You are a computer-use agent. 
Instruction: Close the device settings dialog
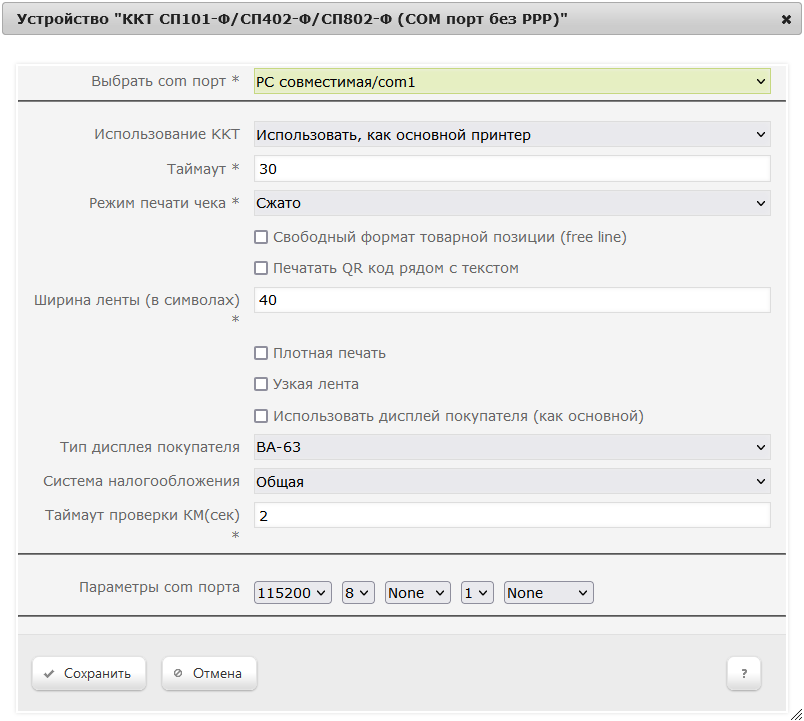pyautogui.click(x=786, y=19)
